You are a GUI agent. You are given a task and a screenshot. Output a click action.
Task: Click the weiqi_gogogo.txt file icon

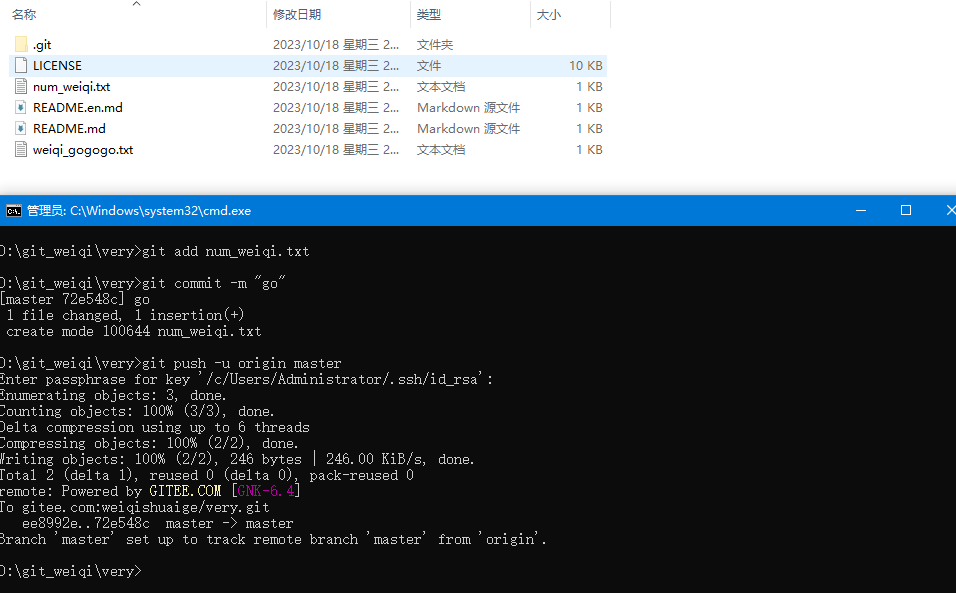21,149
